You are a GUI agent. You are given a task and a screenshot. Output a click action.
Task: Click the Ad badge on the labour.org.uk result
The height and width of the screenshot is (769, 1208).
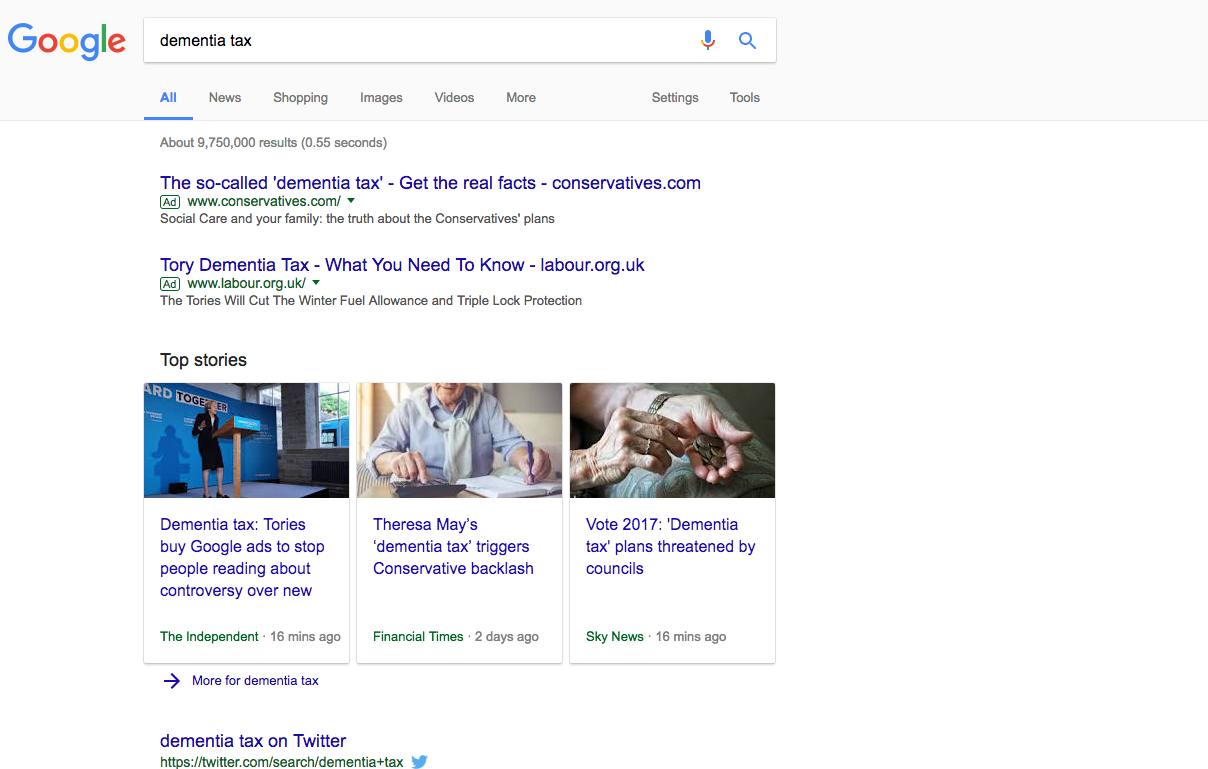pos(170,283)
